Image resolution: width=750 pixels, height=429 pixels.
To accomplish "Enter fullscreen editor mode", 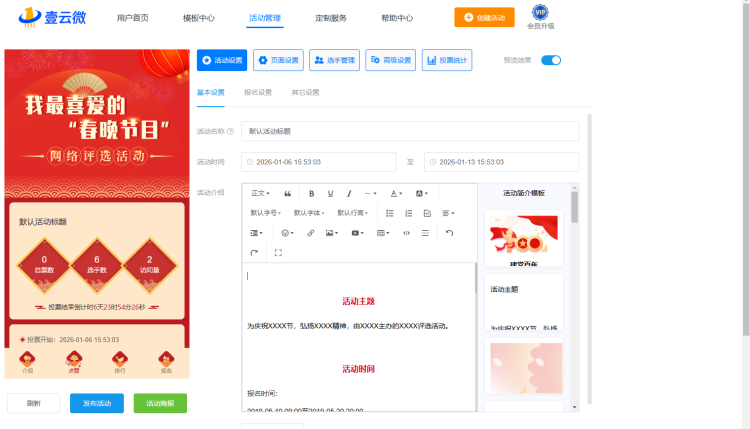I will (277, 253).
